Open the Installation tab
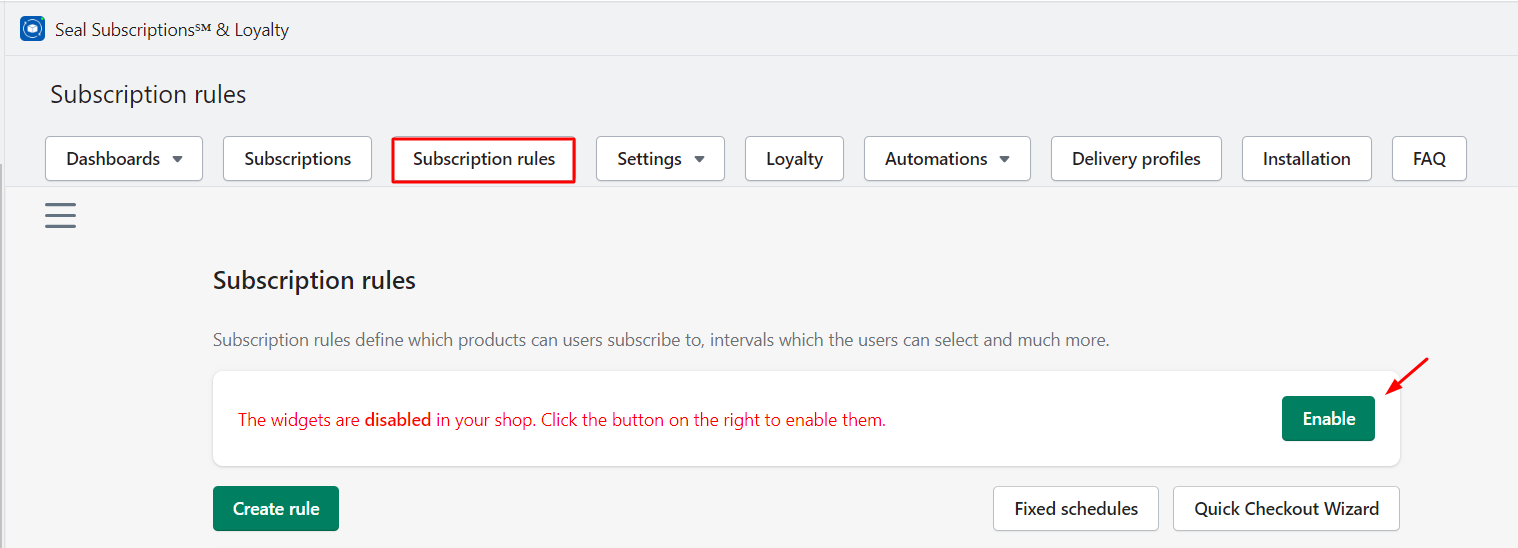The width and height of the screenshot is (1518, 548). [1306, 159]
